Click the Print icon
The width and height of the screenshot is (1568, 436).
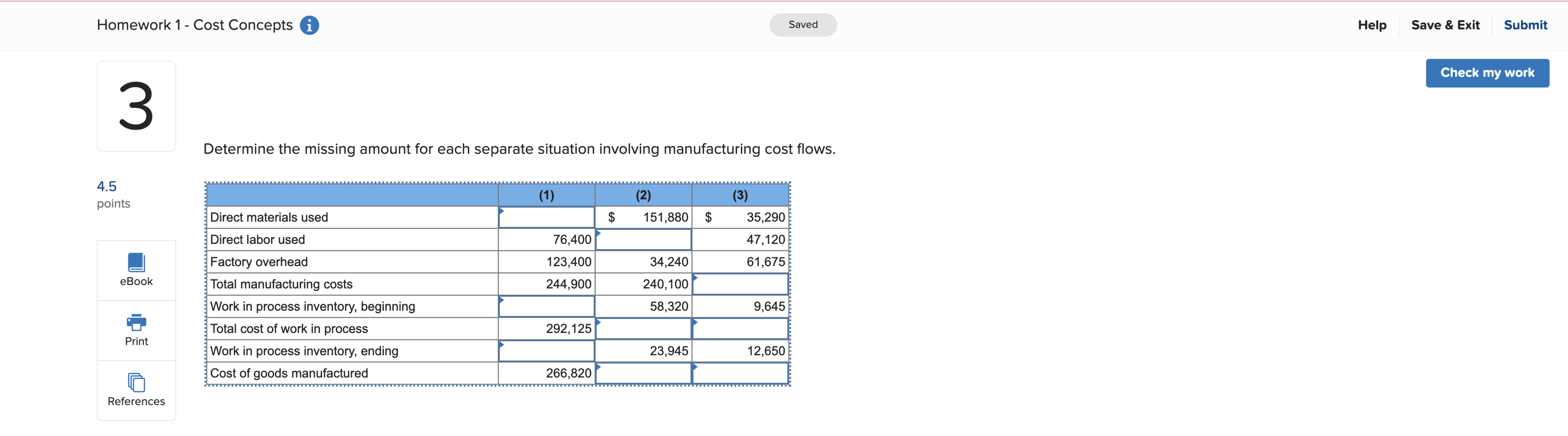(136, 329)
